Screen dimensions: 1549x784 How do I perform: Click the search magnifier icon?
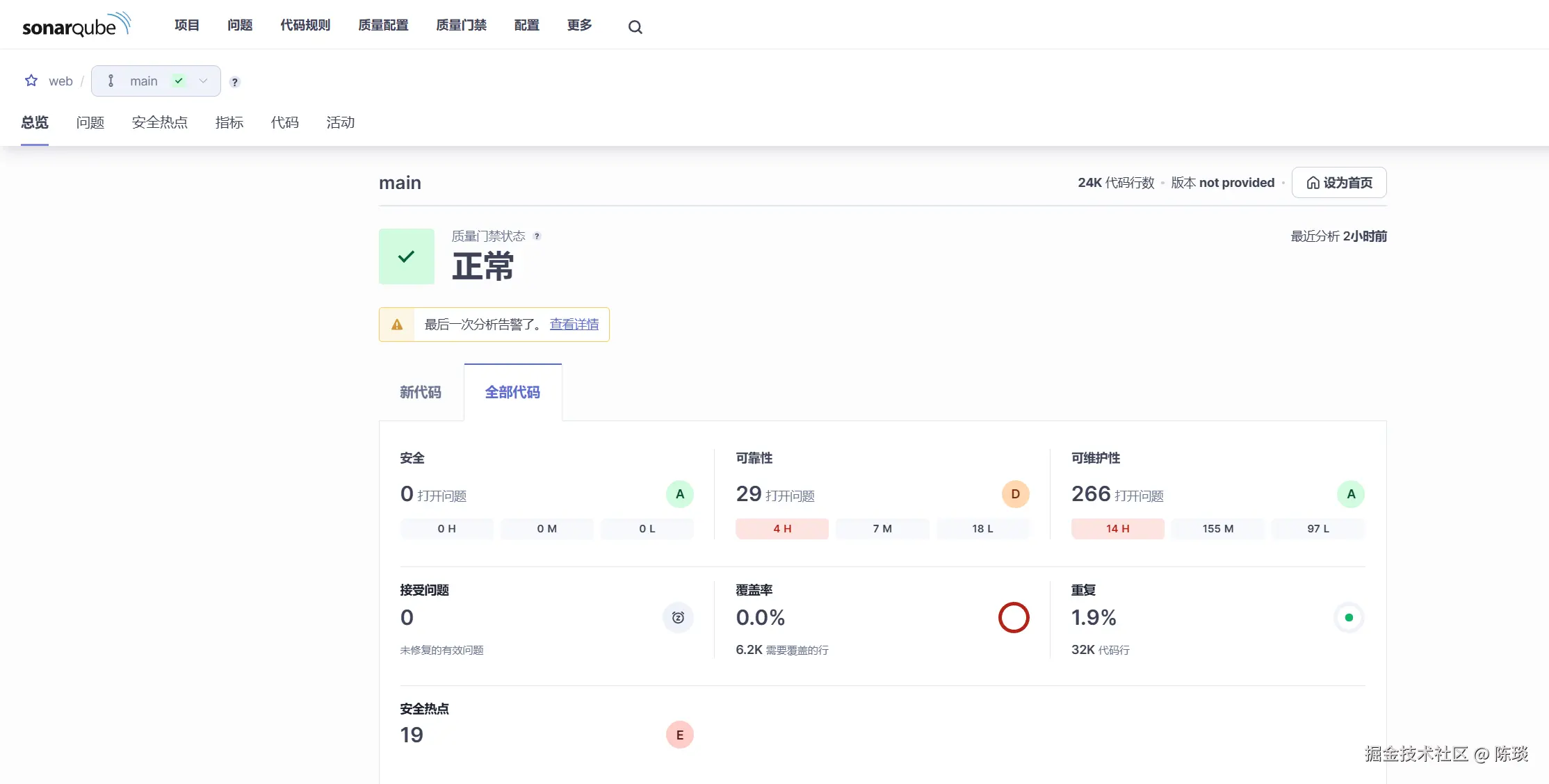coord(635,27)
